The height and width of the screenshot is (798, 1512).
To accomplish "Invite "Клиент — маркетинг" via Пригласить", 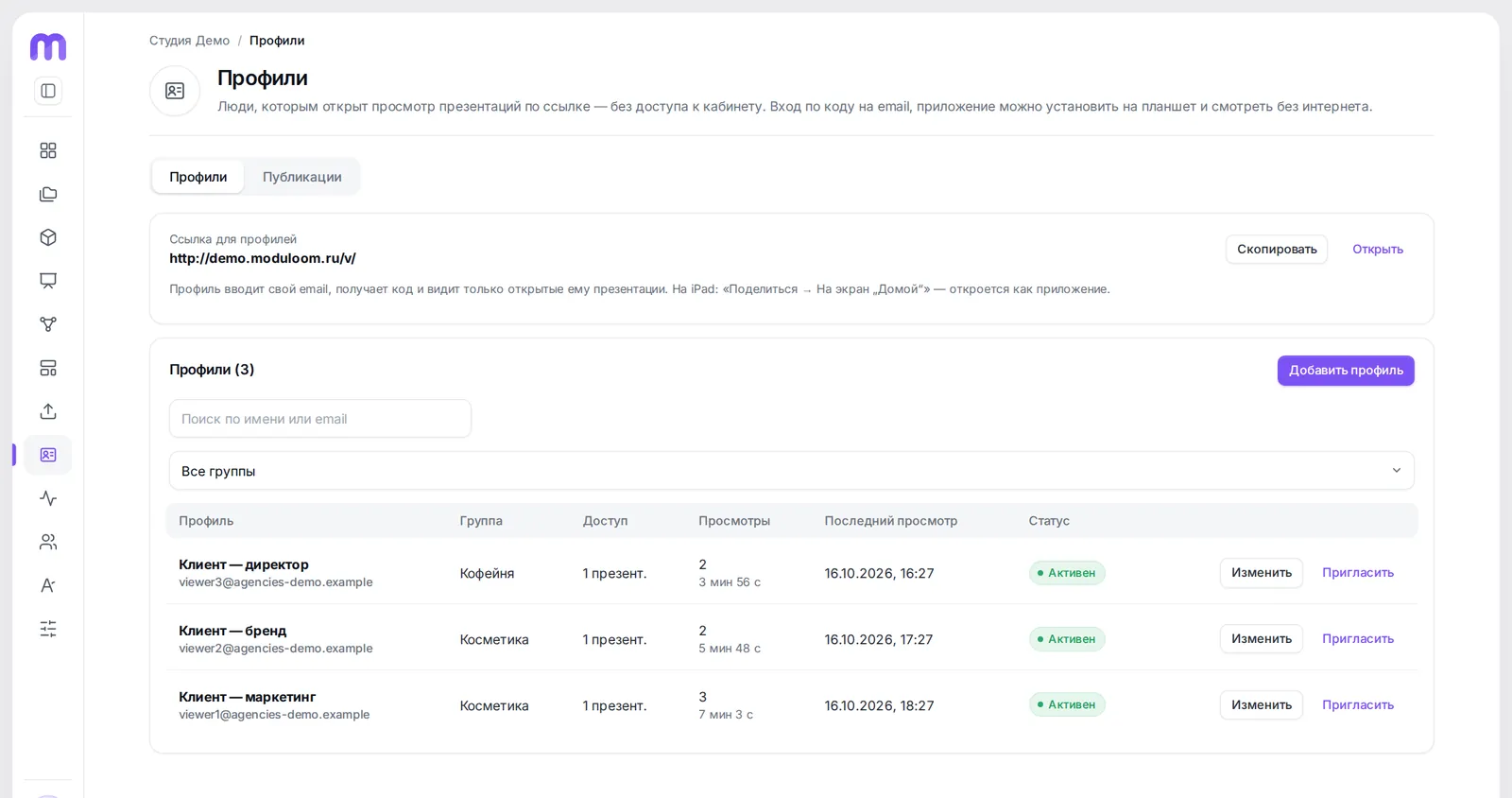I will pyautogui.click(x=1358, y=705).
